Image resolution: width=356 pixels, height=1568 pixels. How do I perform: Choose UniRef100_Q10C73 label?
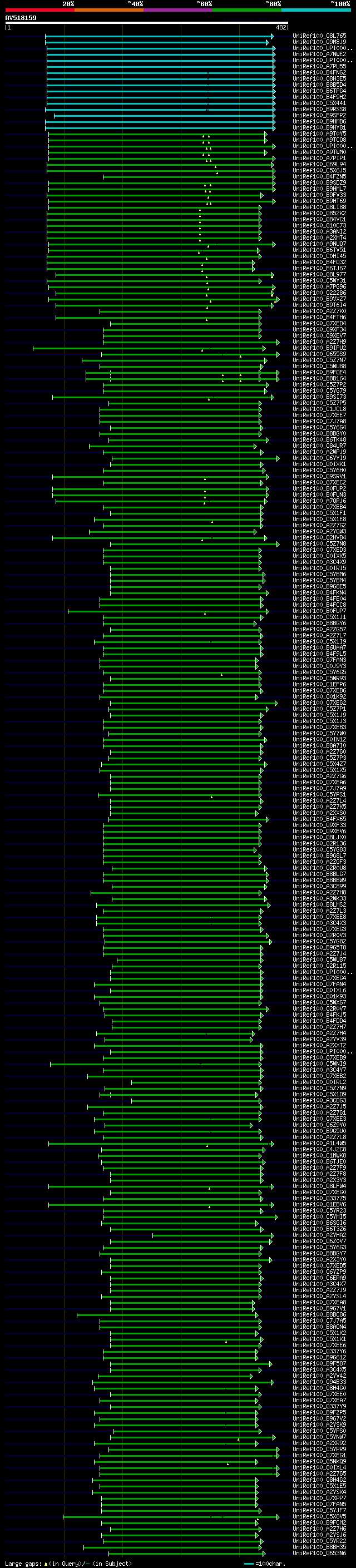point(319,226)
